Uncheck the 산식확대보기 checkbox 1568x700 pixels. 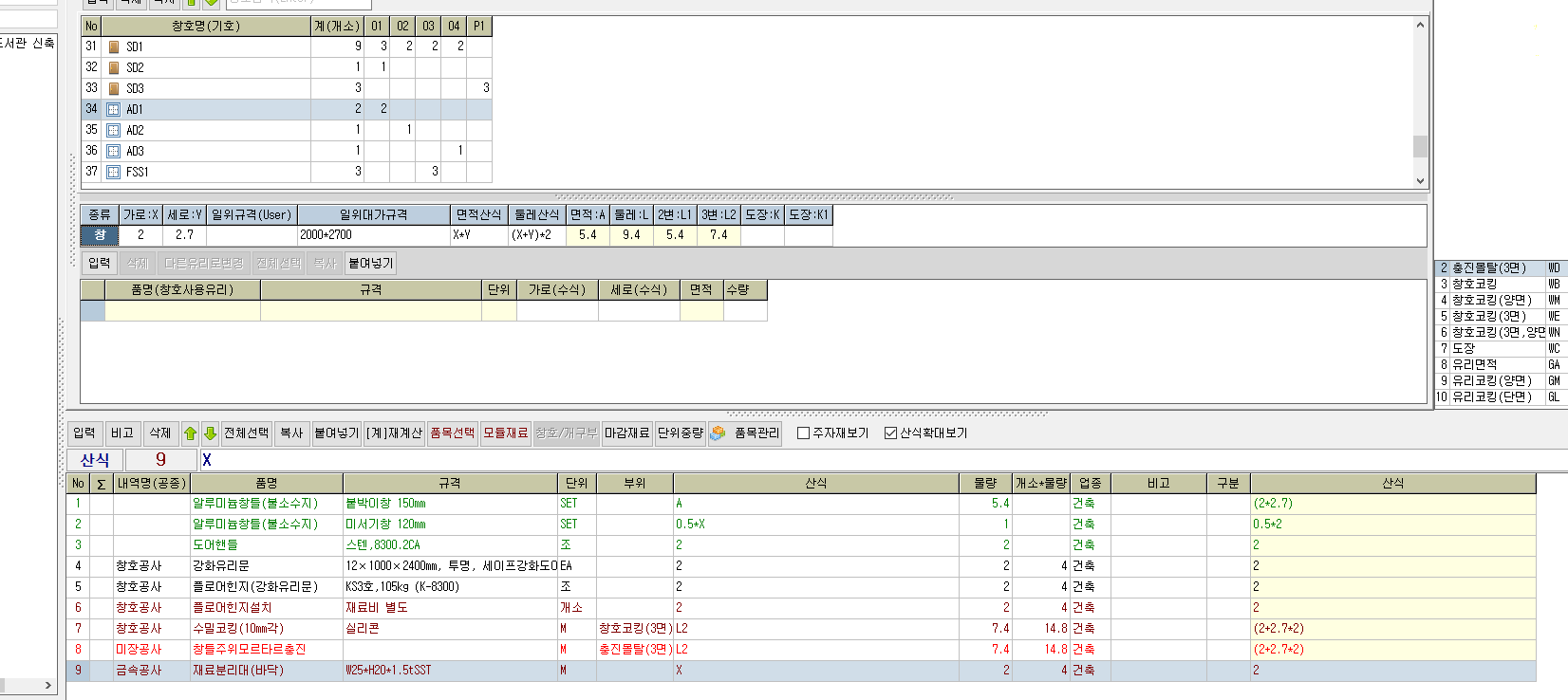coord(890,433)
